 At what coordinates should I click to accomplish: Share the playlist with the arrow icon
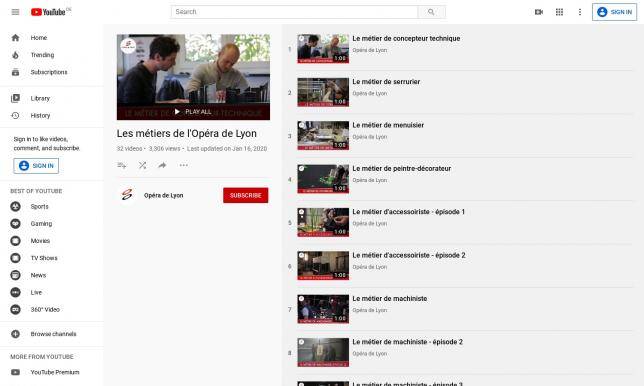162,165
